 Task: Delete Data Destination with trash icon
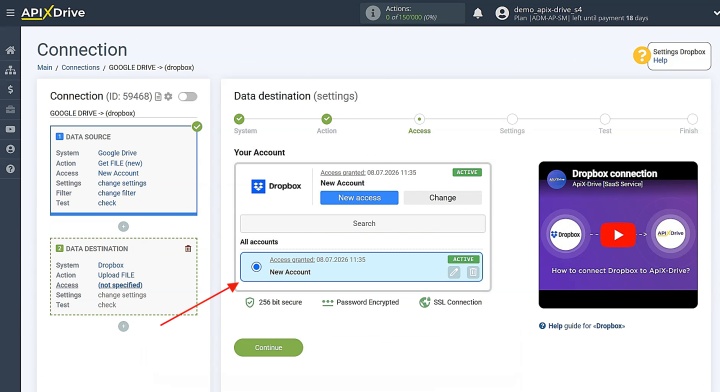point(188,249)
